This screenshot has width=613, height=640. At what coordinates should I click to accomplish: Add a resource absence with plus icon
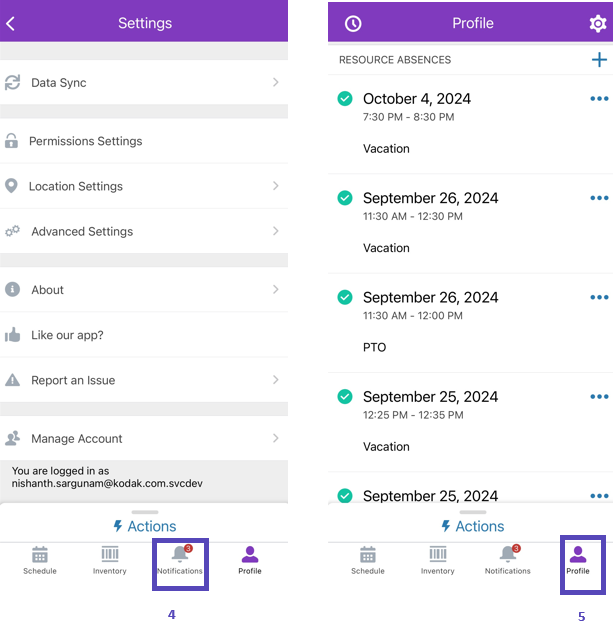click(x=599, y=60)
